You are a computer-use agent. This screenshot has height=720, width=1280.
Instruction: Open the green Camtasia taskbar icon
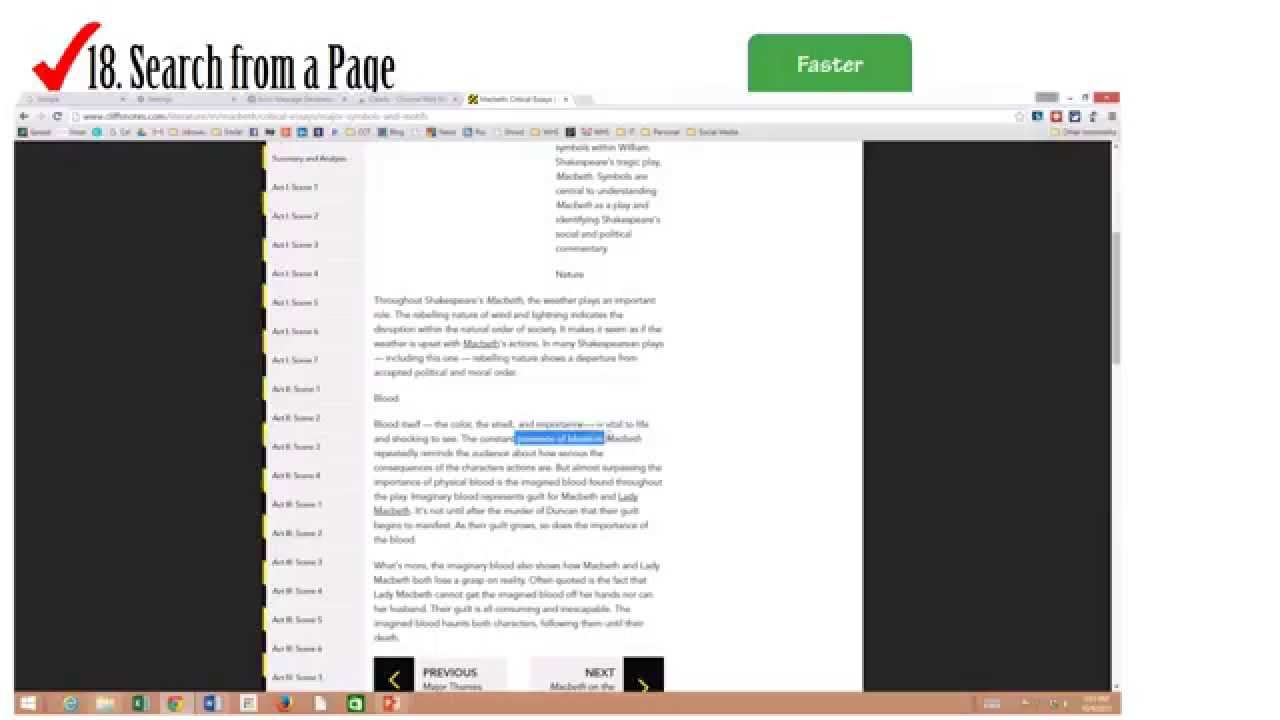pyautogui.click(x=355, y=703)
